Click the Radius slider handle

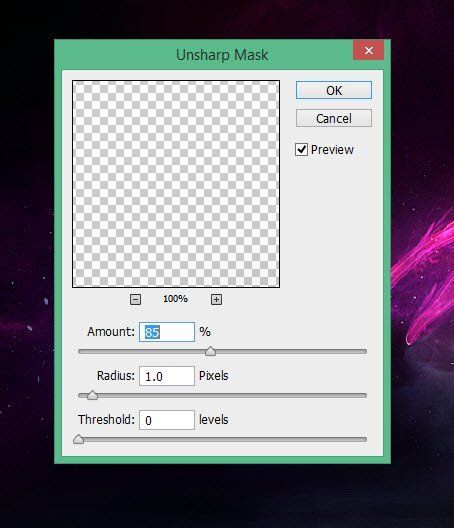coord(92,395)
